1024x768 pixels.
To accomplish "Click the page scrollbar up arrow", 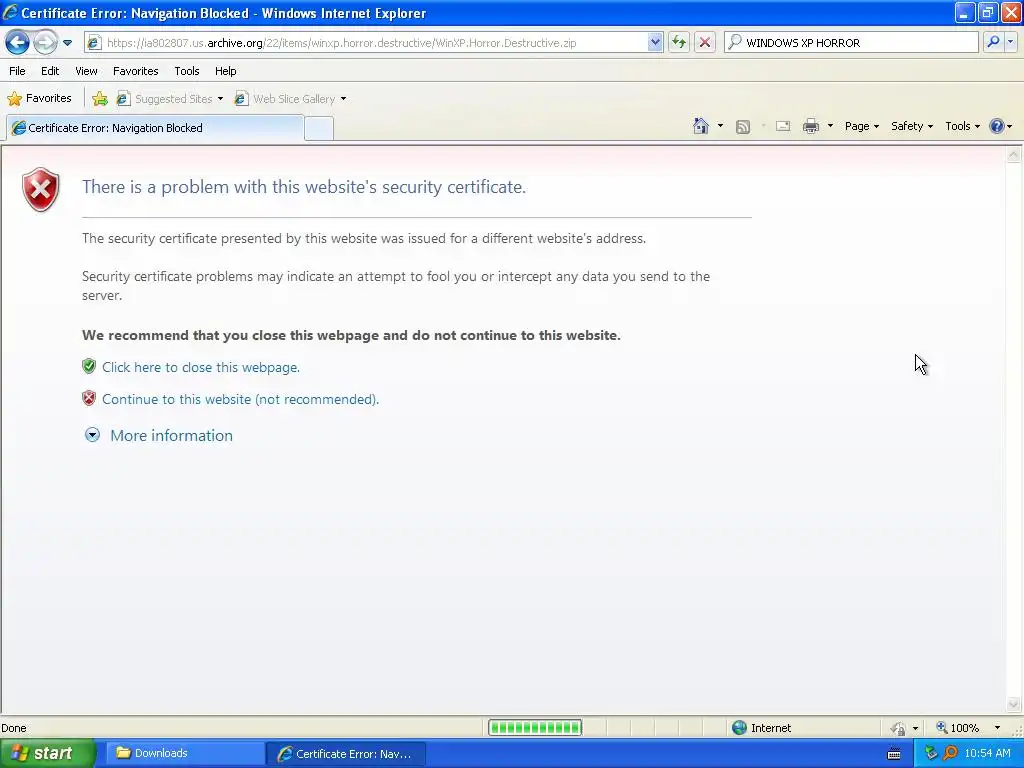I will point(1014,155).
